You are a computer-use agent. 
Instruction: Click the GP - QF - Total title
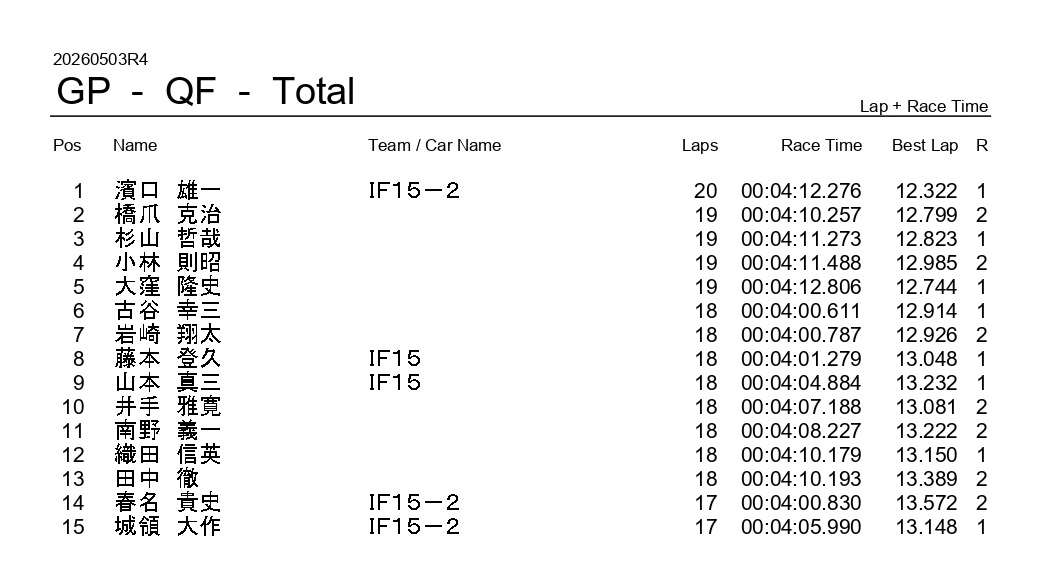click(x=205, y=91)
